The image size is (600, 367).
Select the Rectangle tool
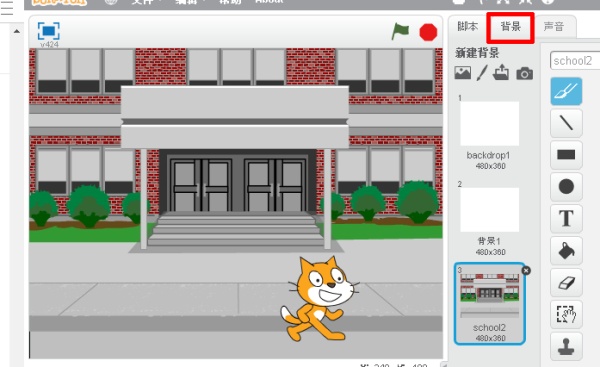tap(566, 155)
